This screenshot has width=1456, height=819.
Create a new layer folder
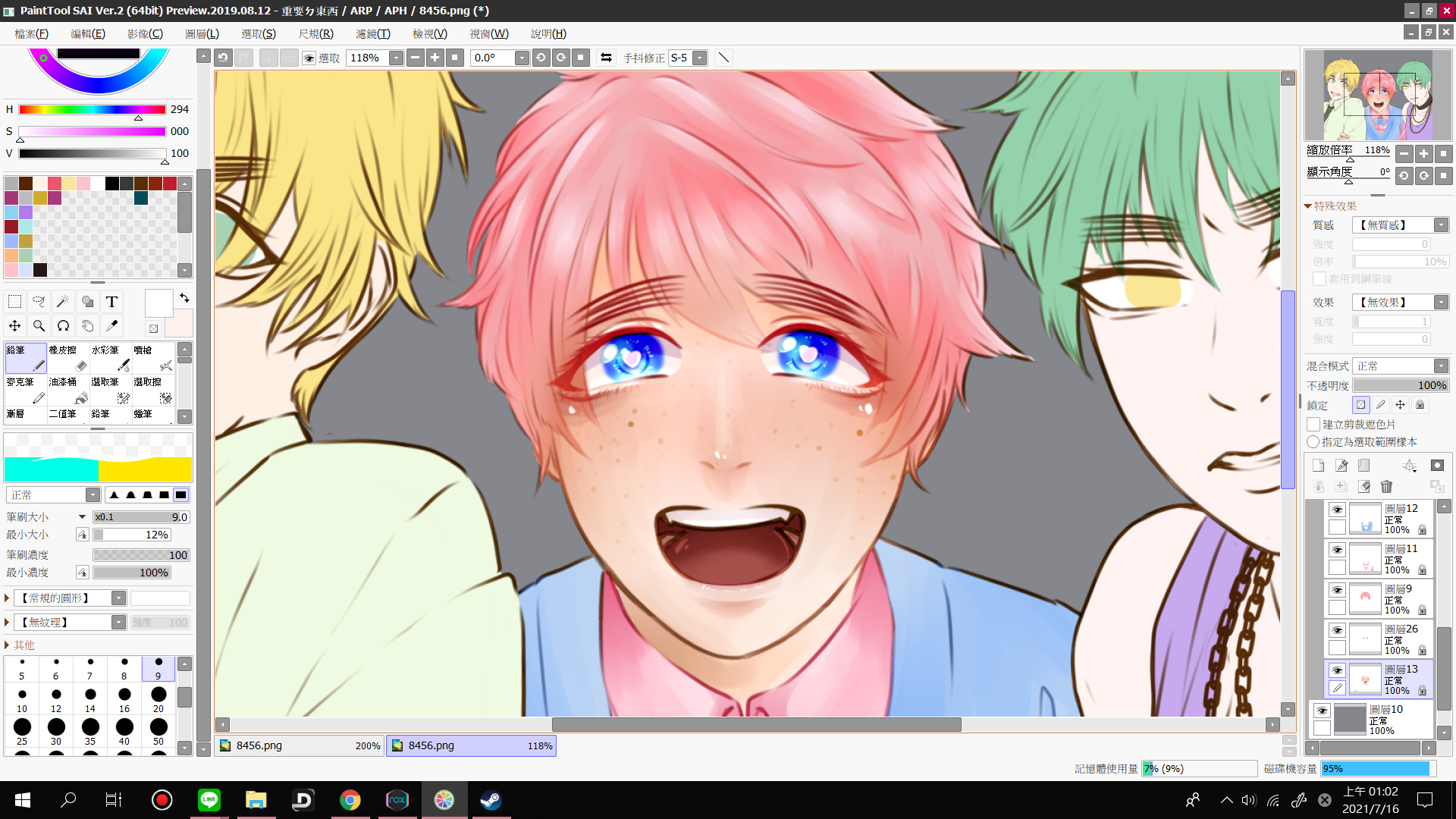click(1364, 466)
